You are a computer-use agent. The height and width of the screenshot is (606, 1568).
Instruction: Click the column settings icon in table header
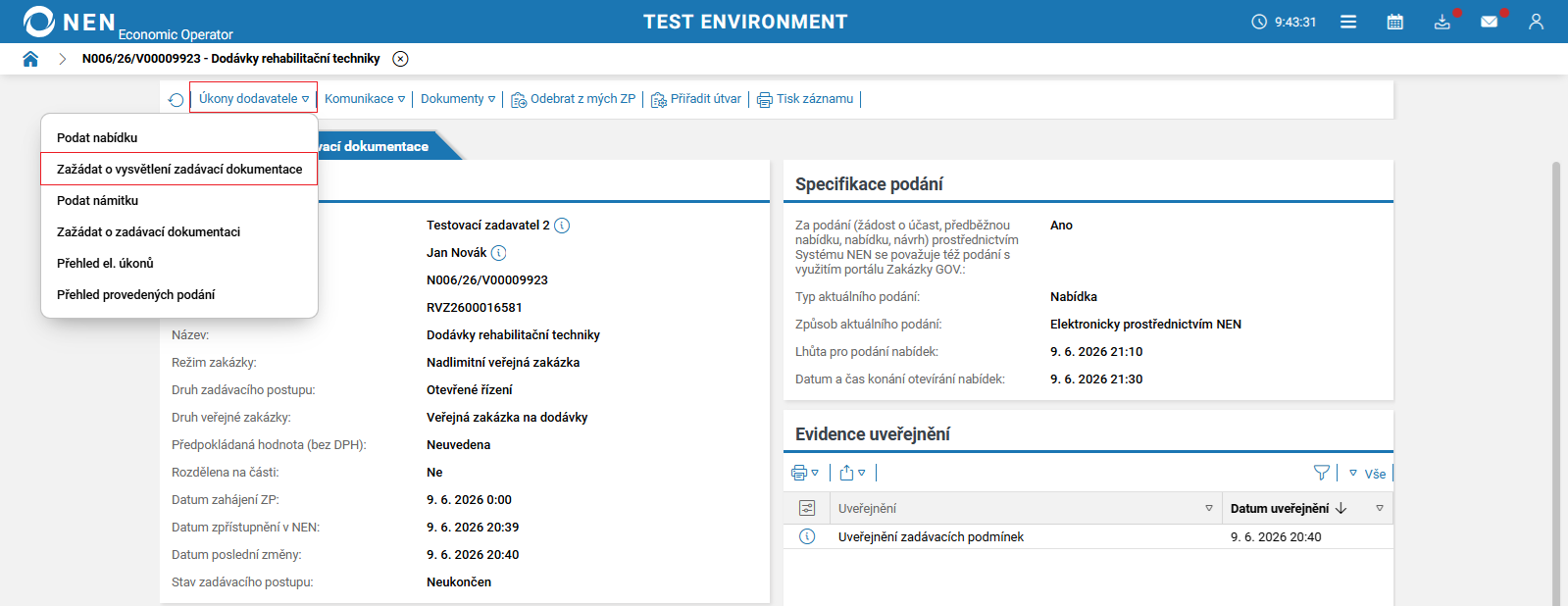point(807,508)
